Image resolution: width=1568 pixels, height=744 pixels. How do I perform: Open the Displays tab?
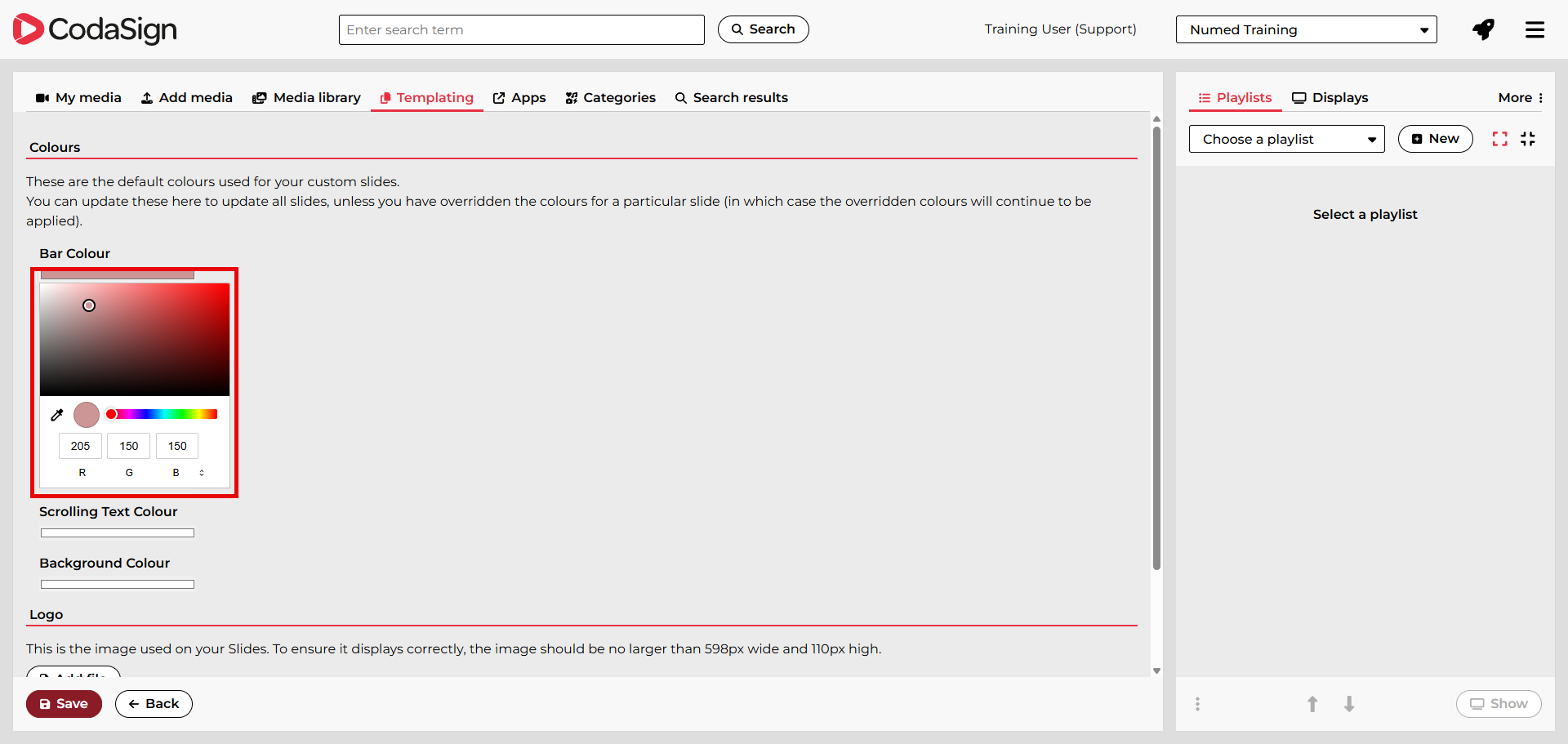[1330, 98]
